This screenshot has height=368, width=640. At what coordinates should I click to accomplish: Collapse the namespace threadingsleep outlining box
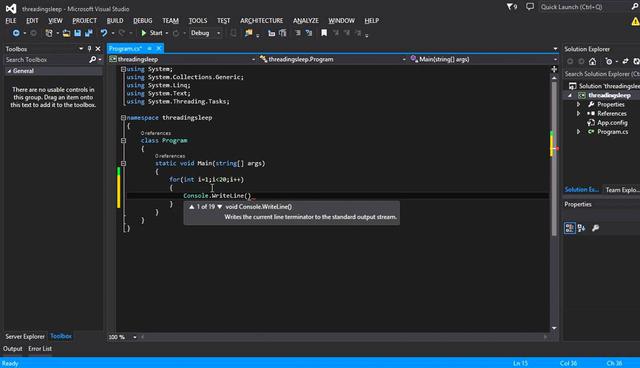123,118
